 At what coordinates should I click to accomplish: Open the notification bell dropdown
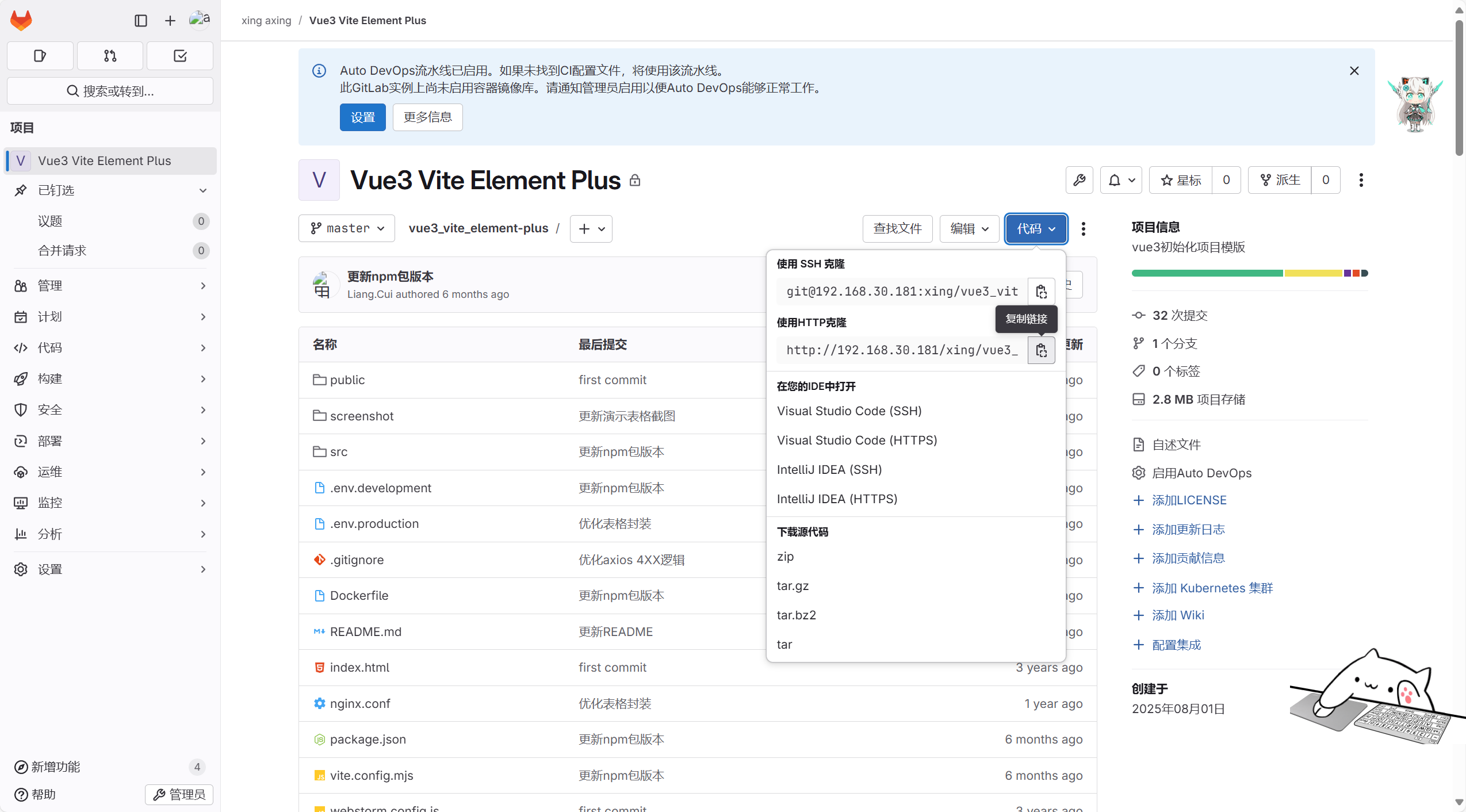(x=1121, y=180)
